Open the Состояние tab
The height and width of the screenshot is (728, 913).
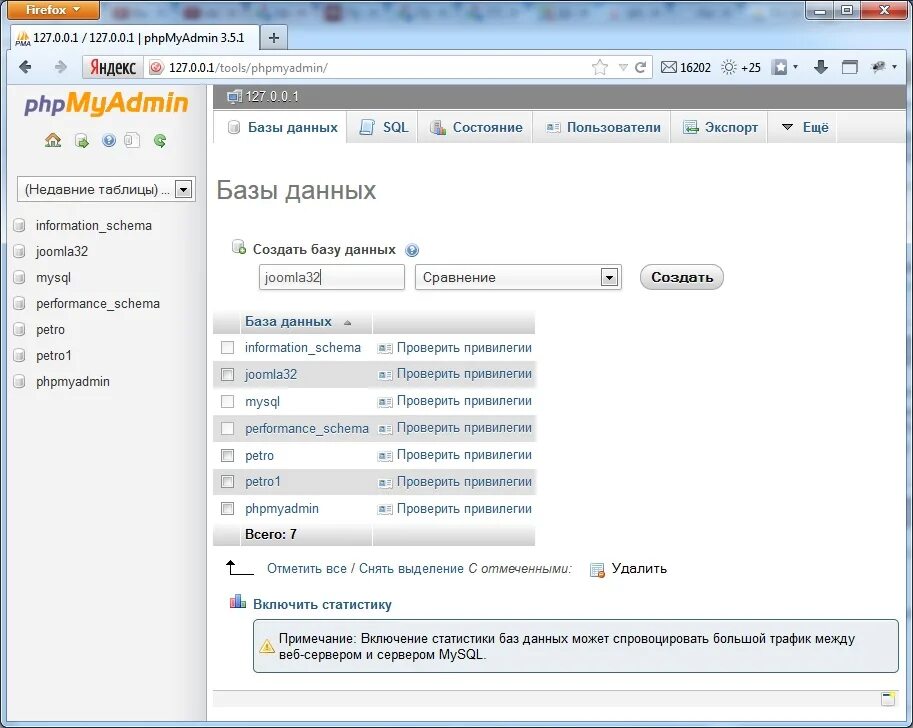476,127
